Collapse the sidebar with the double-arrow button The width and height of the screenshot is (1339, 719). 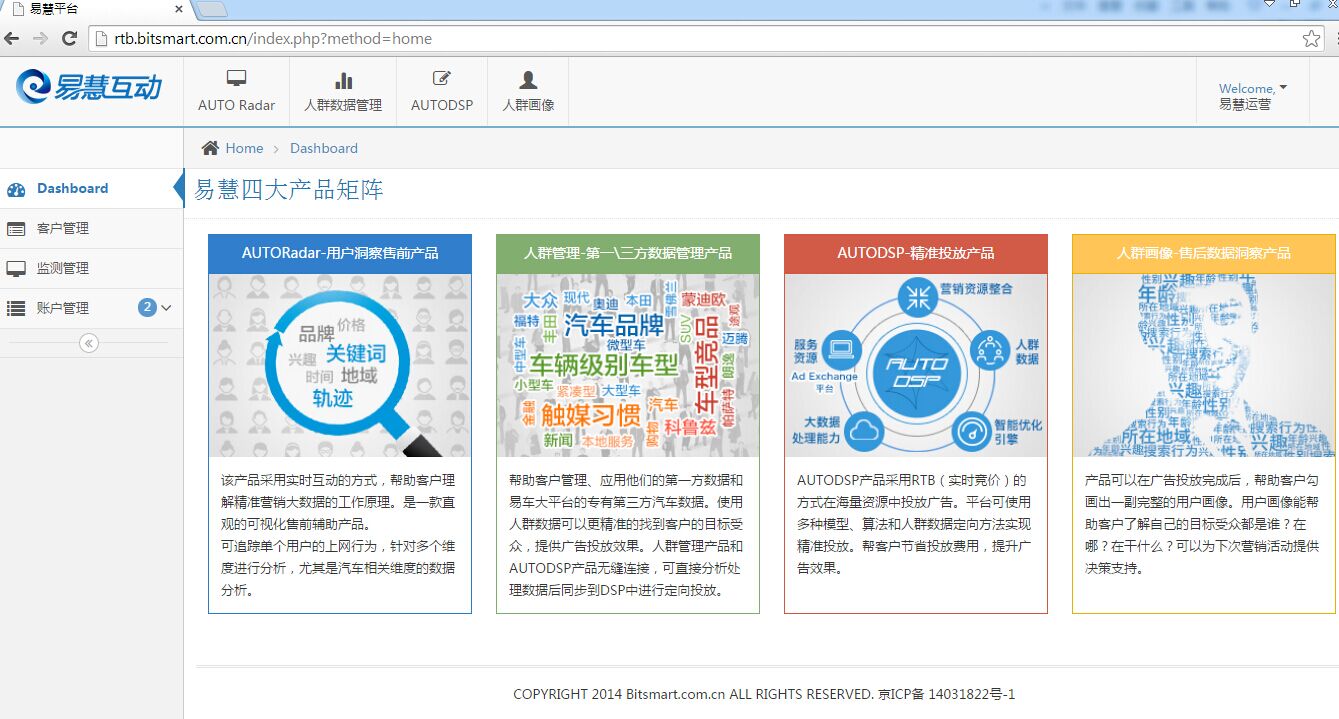point(89,343)
